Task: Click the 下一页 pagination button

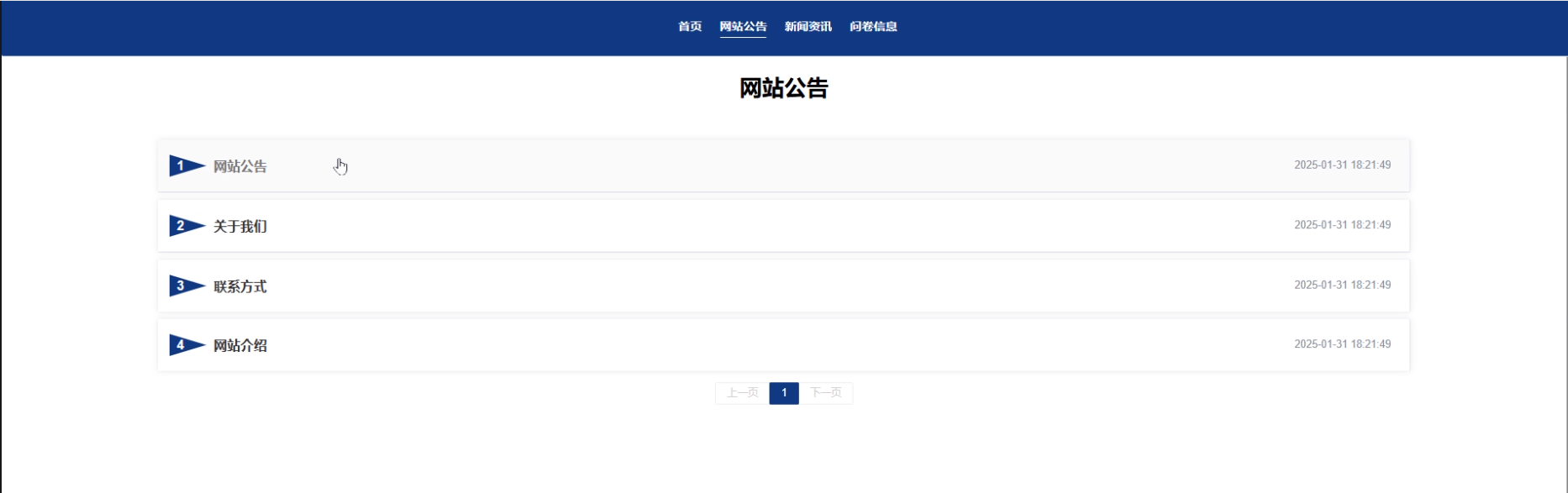Action: click(826, 393)
